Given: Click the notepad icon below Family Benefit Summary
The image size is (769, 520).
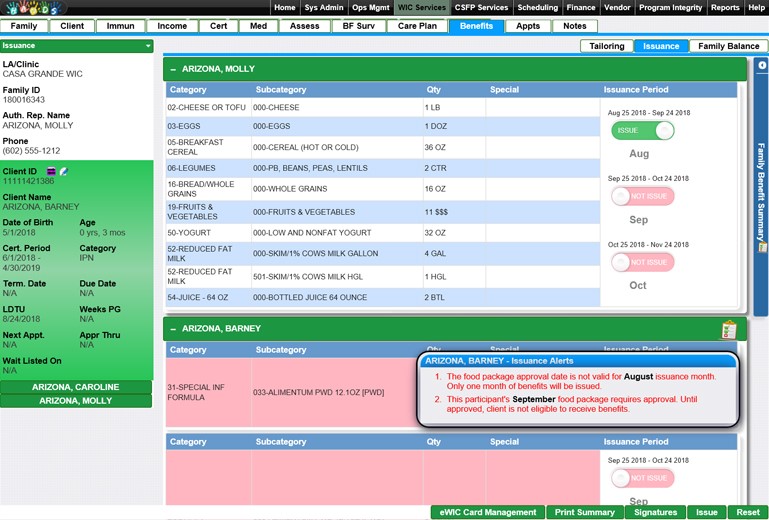Looking at the screenshot, I should [x=762, y=247].
